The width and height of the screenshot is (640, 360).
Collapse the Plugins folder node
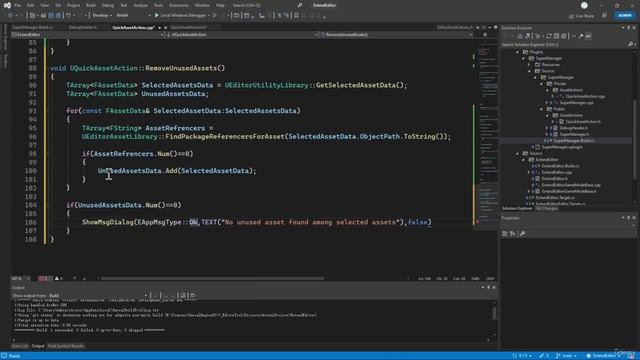click(518, 52)
